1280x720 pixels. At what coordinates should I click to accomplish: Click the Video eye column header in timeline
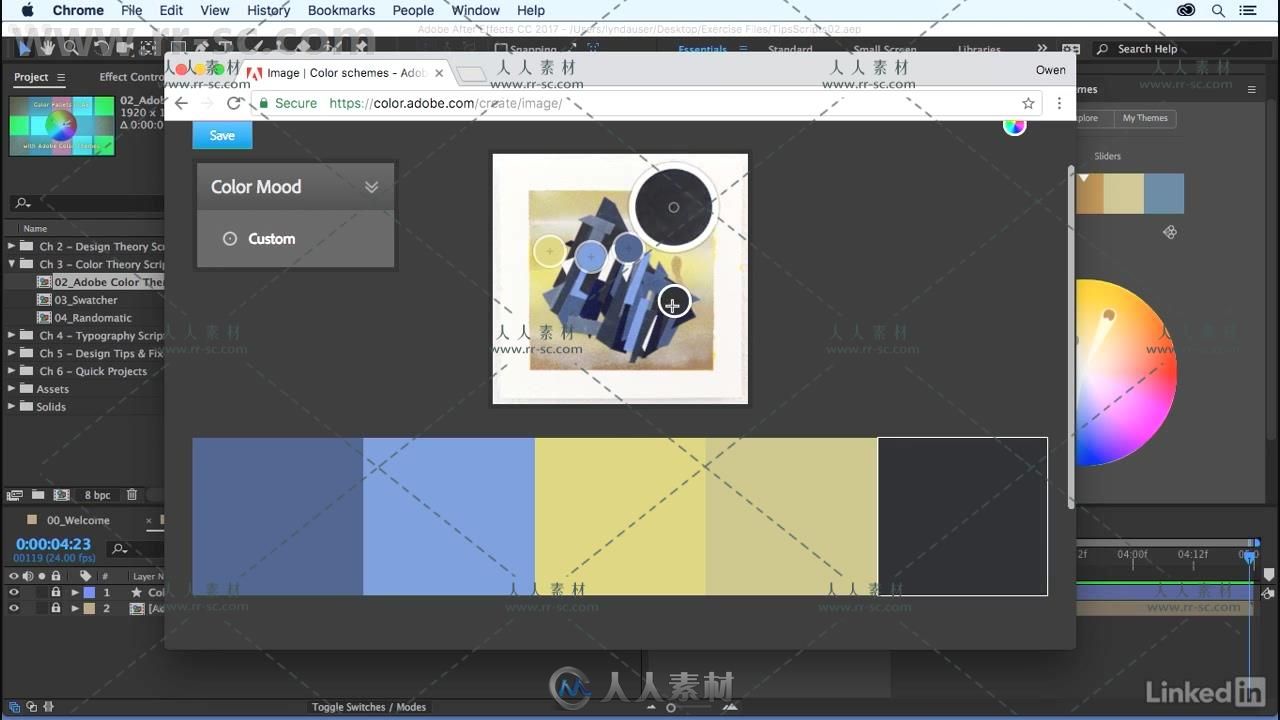14,576
